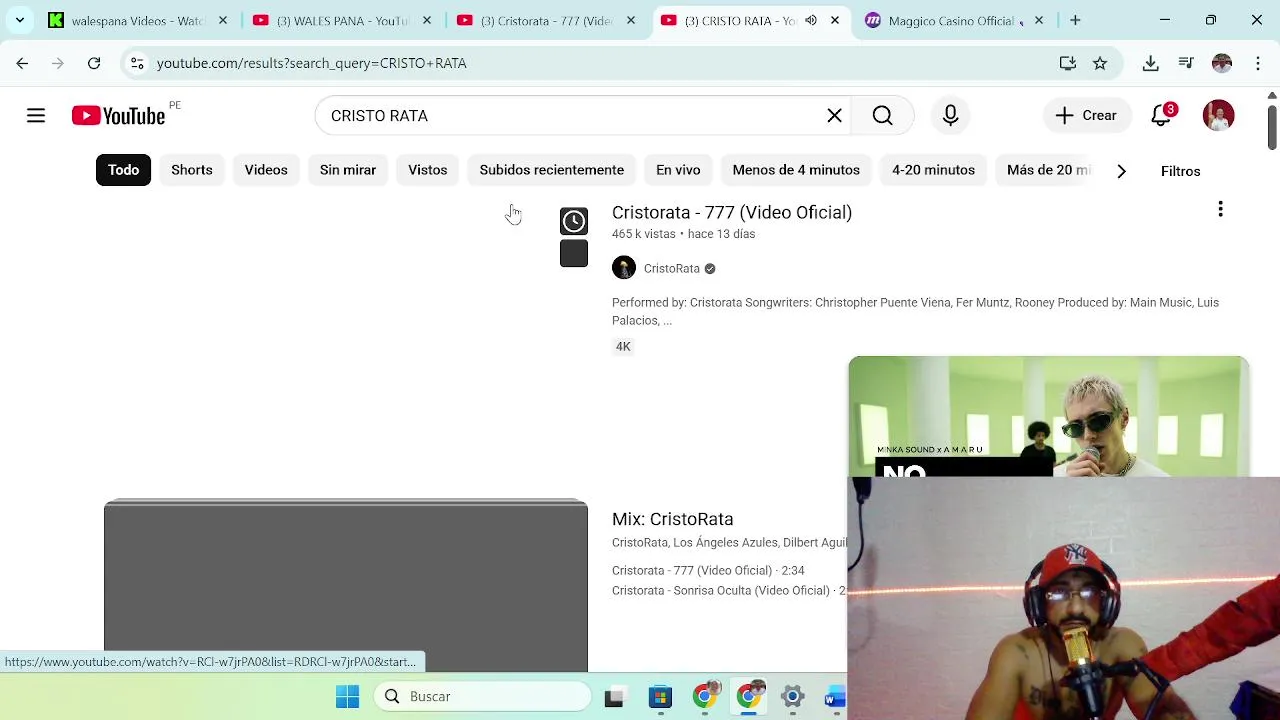Show more filter chips with the arrow
Image resolution: width=1280 pixels, height=720 pixels.
pyautogui.click(x=1121, y=171)
